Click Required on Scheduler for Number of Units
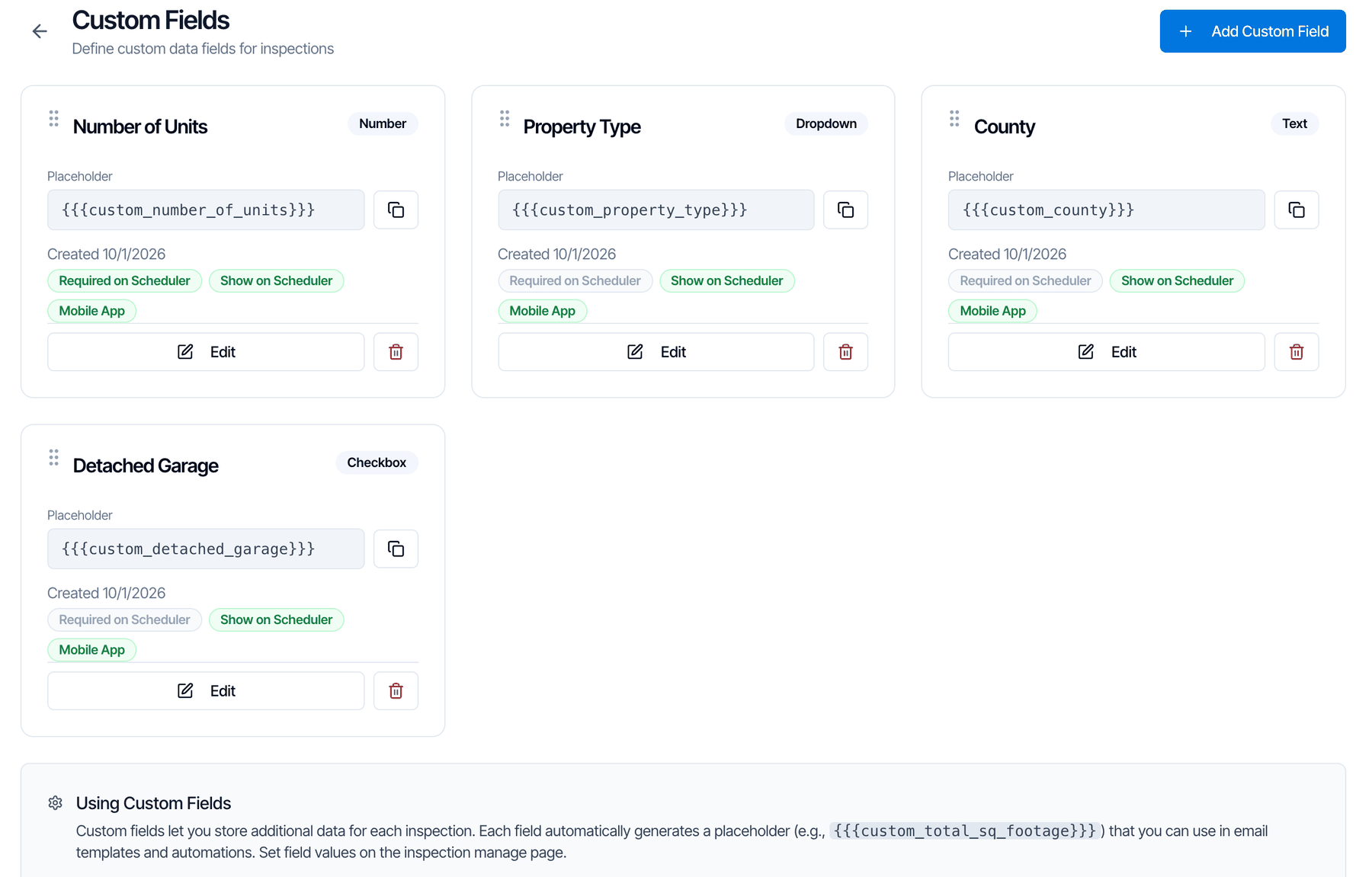The image size is (1372, 877). 124,281
